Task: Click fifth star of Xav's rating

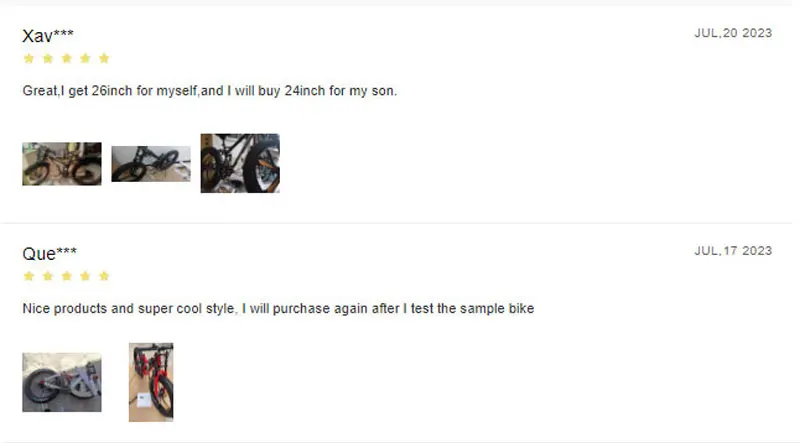Action: (104, 59)
